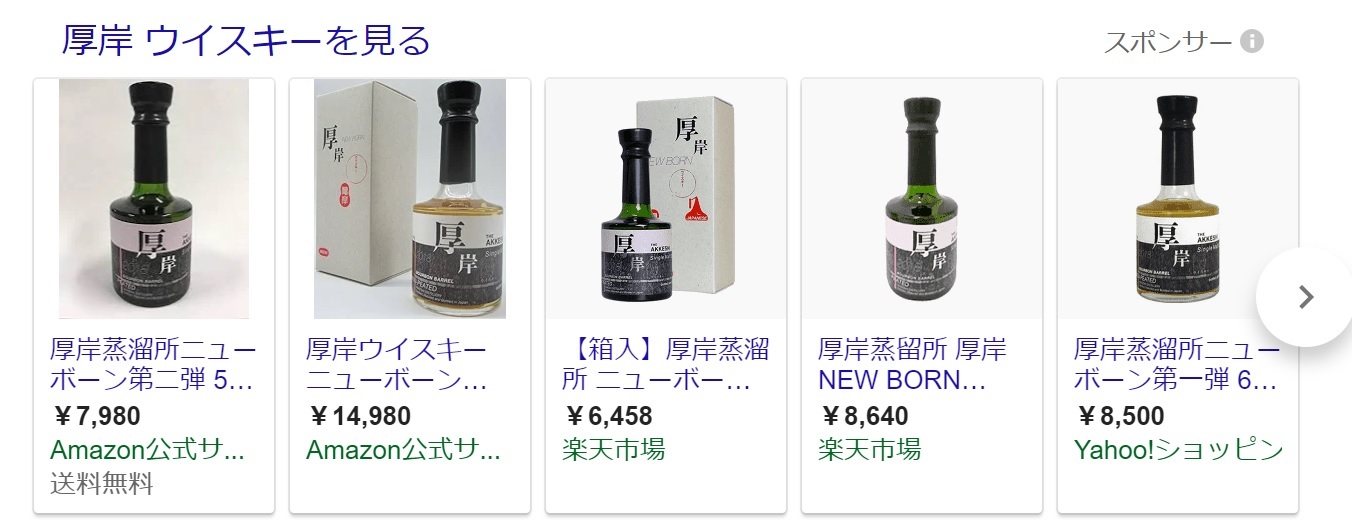Click the amber whisky bottle image
The width and height of the screenshot is (1352, 528).
point(1178,199)
